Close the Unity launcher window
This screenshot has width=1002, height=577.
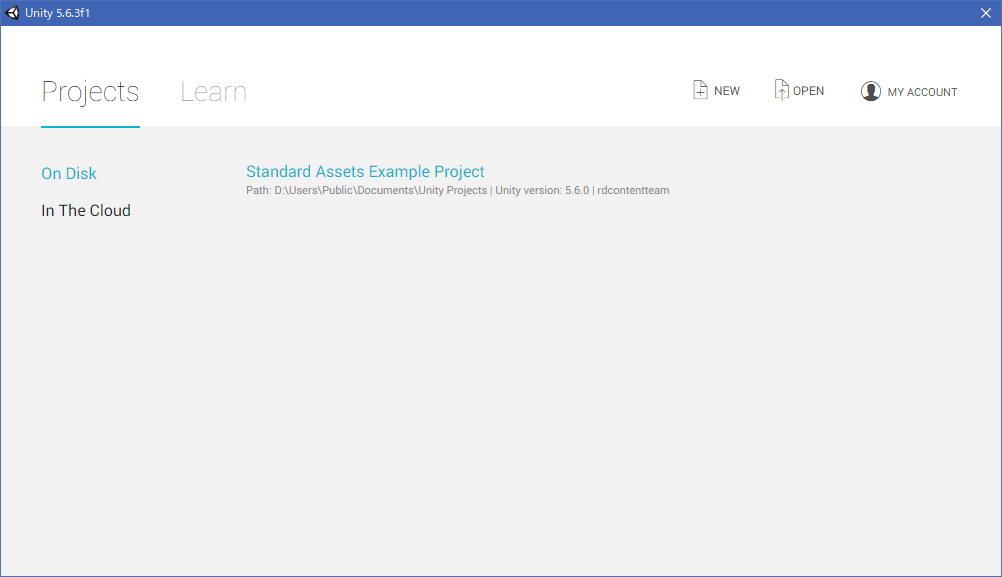[x=985, y=13]
